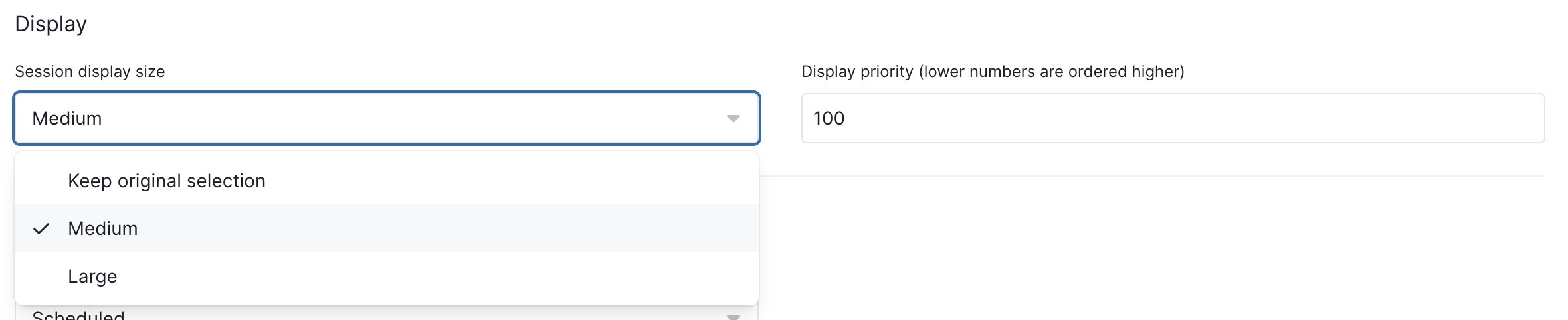The width and height of the screenshot is (1568, 320).
Task: Click the checkmark icon beside Medium
Action: point(41,229)
